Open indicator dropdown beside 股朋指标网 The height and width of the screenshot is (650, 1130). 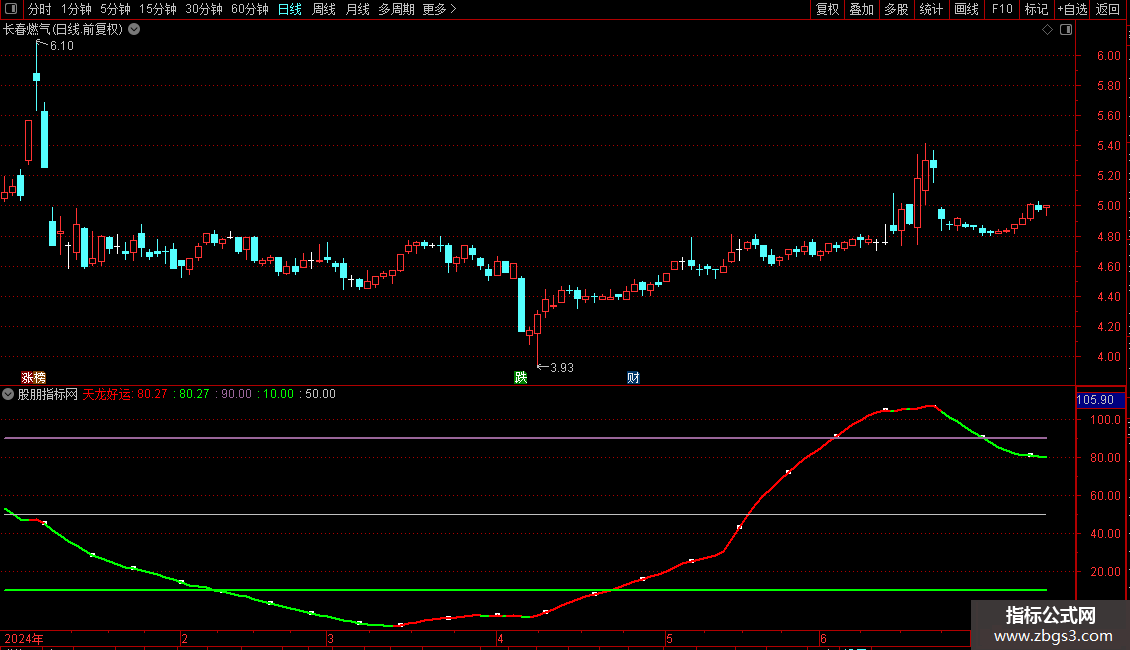pos(8,394)
